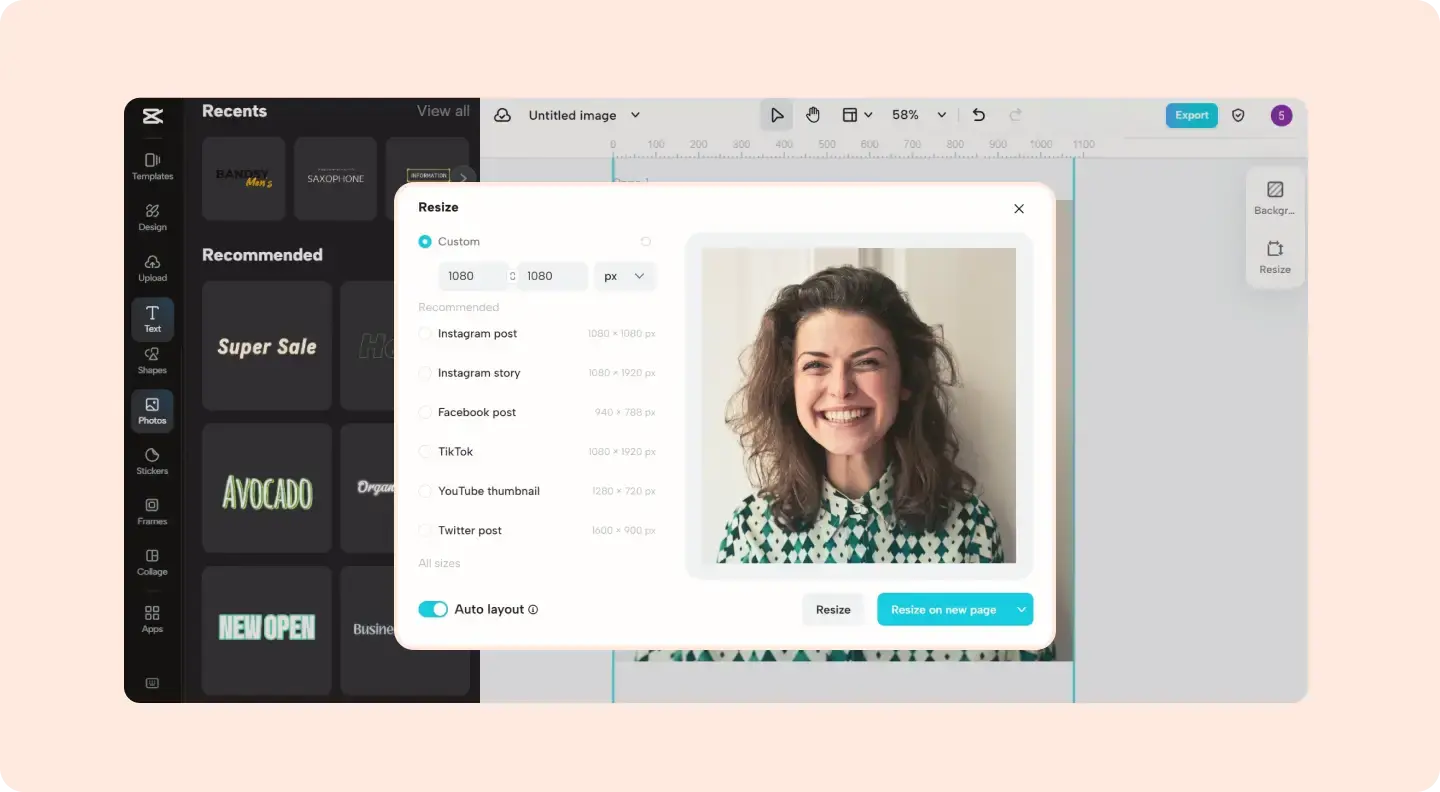Select the hand pan tool

(813, 115)
